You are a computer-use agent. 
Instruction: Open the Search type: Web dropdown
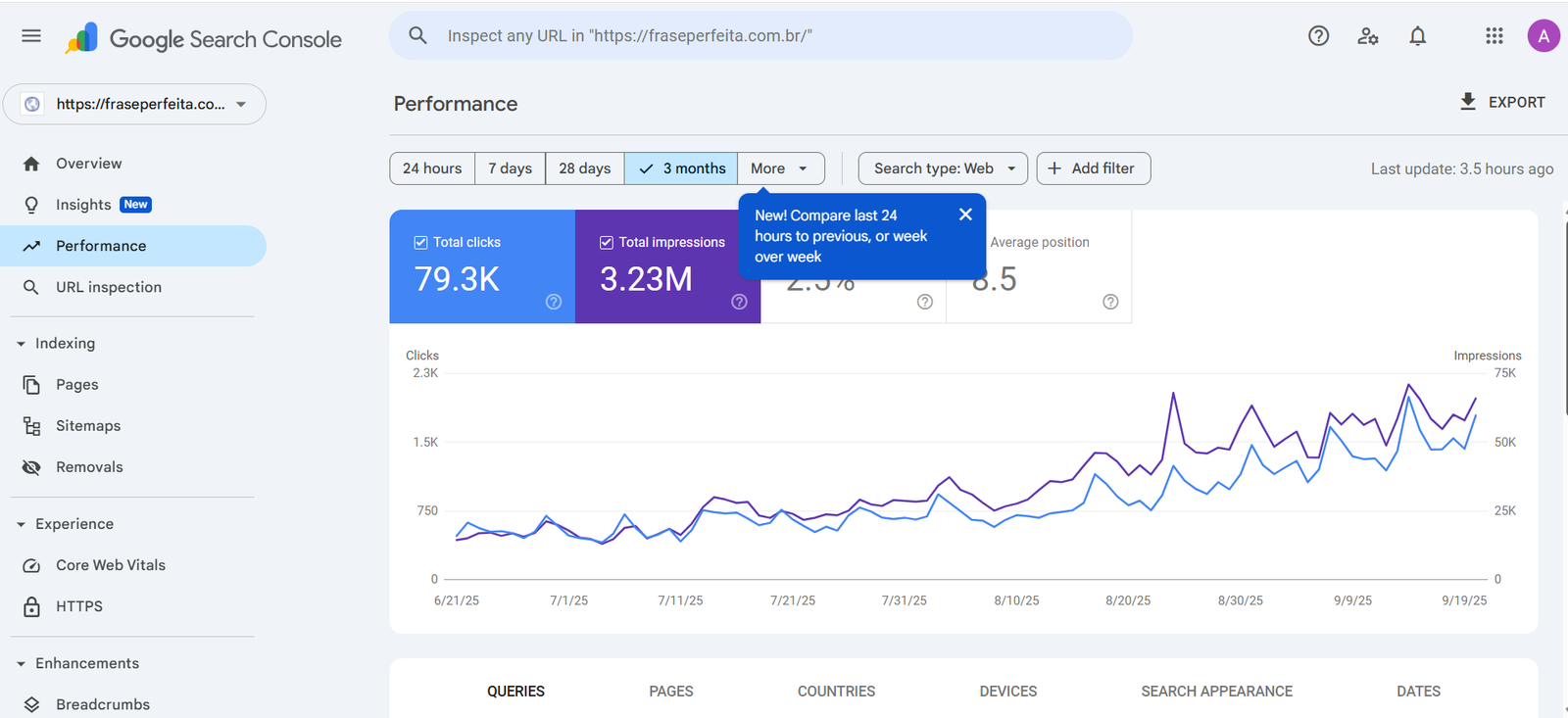click(943, 168)
